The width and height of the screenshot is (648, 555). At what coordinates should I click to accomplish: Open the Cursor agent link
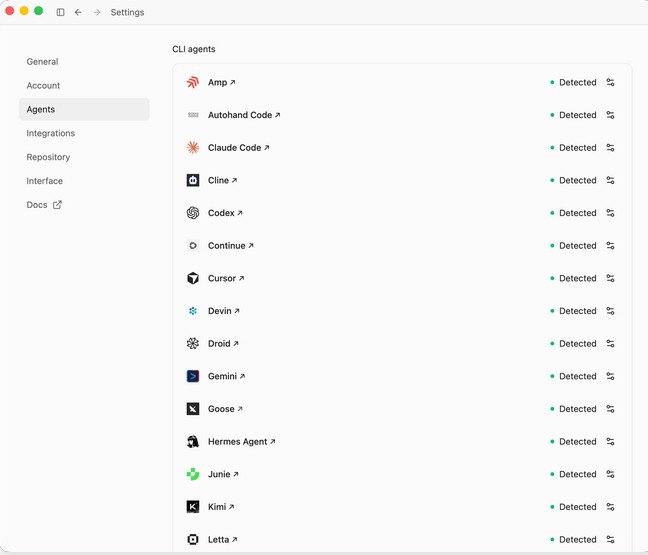226,278
